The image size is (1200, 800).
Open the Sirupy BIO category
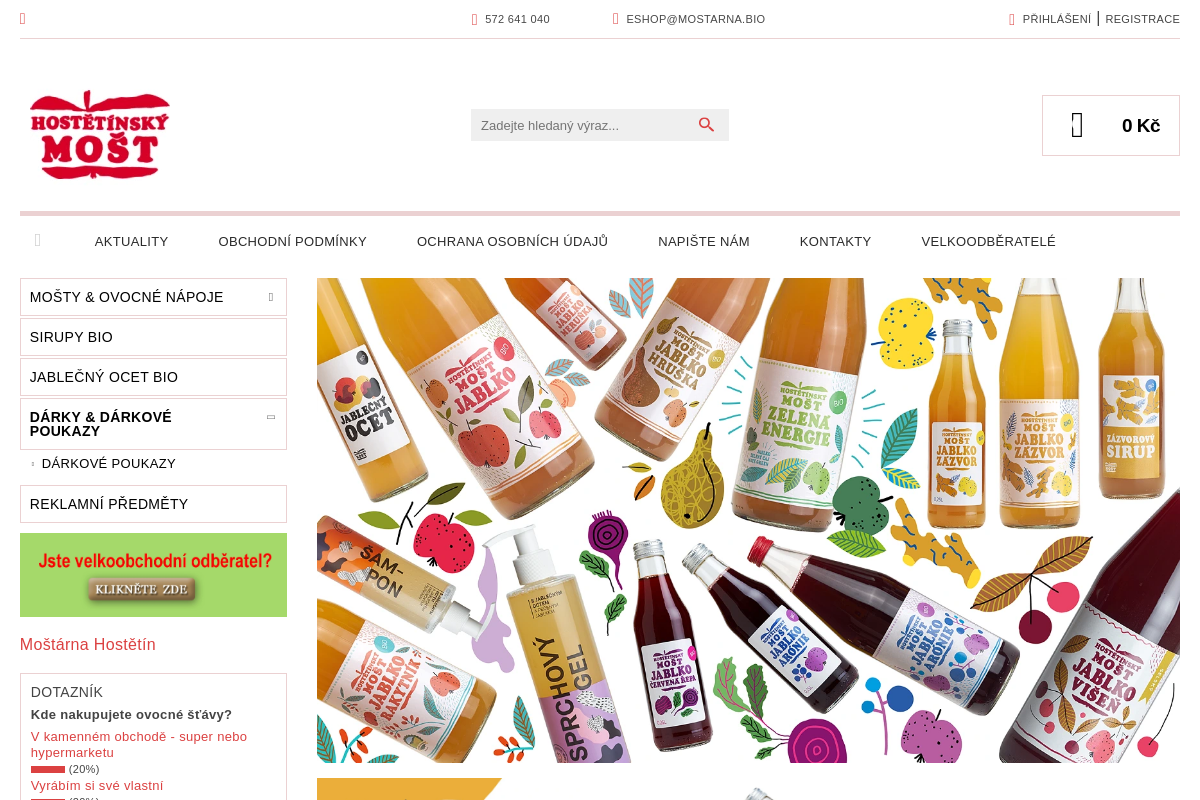point(153,337)
